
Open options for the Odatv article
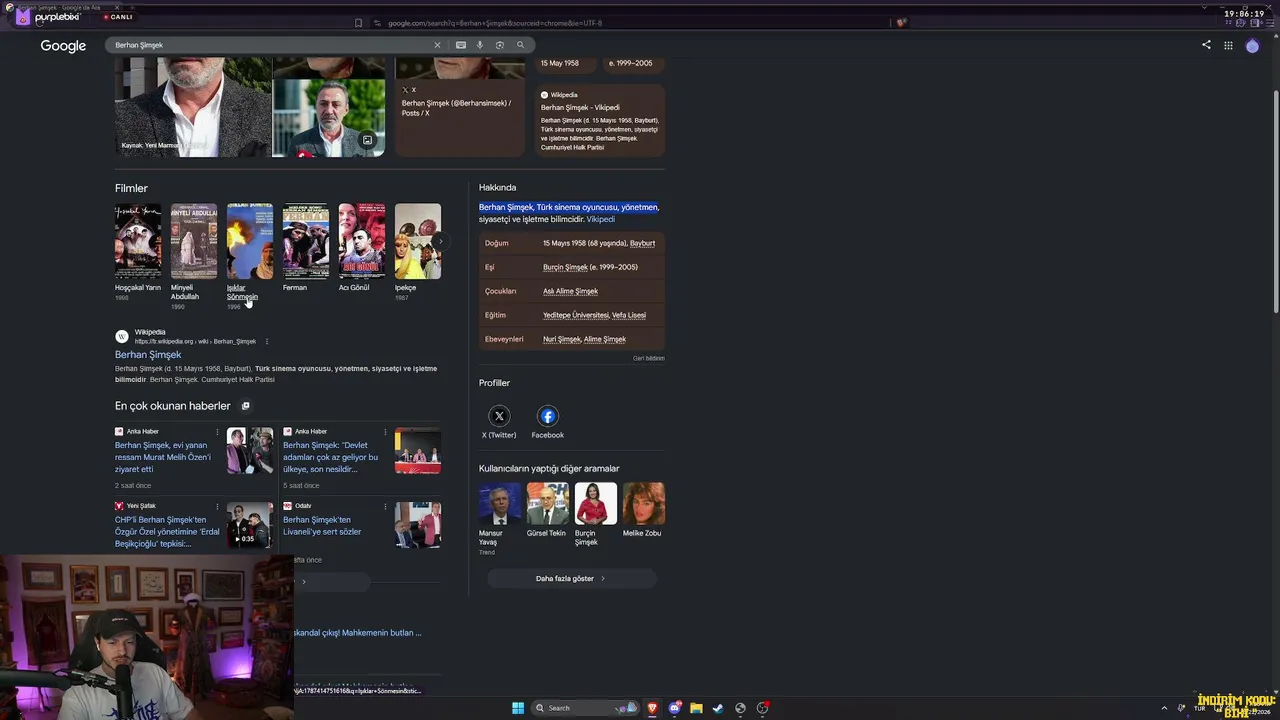[385, 506]
